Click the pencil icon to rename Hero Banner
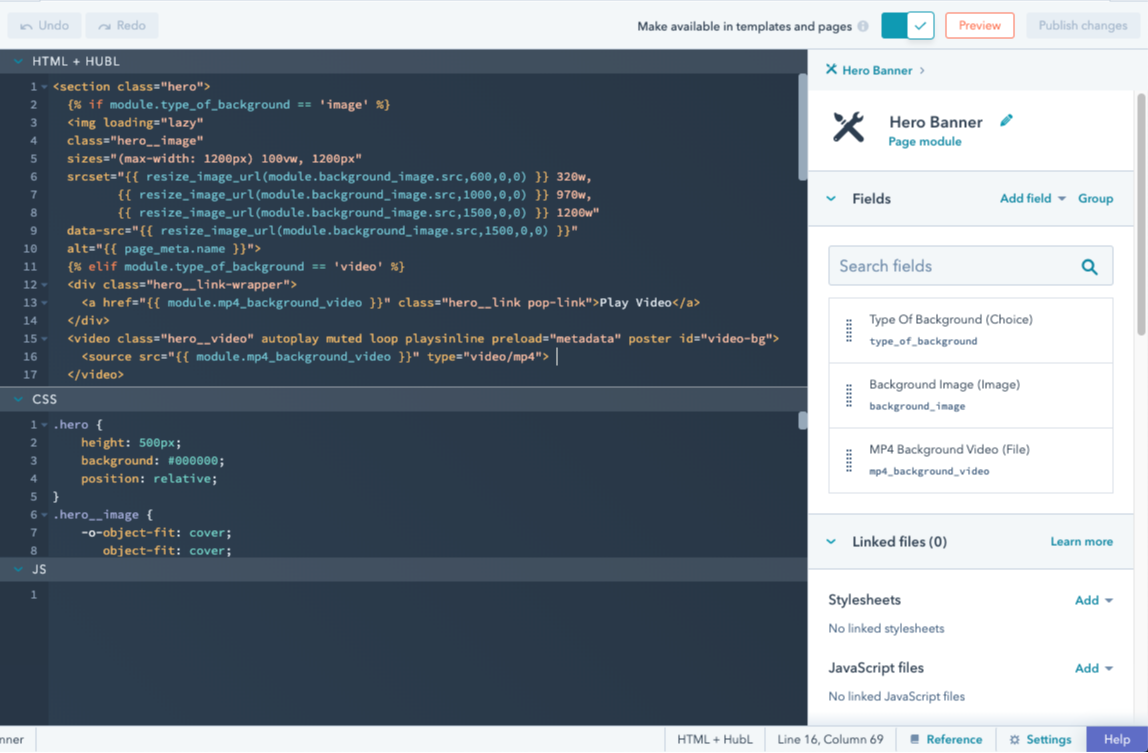 coord(1007,119)
